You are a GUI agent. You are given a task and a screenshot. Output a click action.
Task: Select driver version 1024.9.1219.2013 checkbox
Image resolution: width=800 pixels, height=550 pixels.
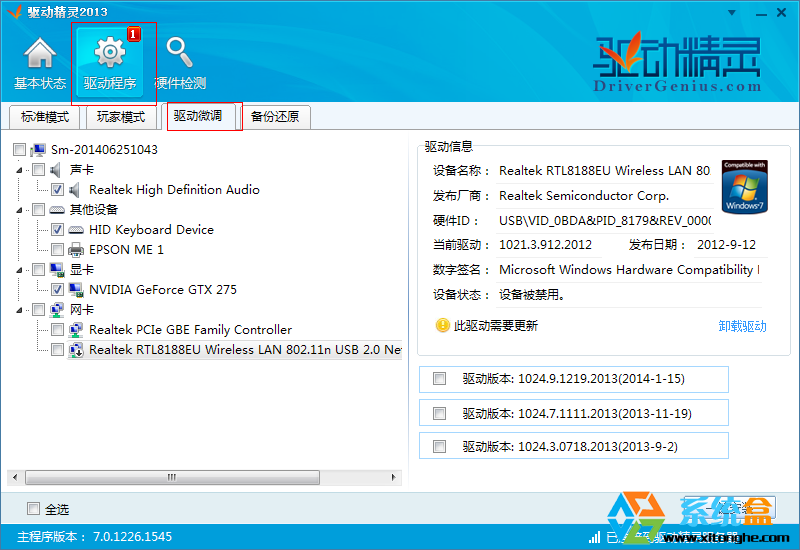439,379
